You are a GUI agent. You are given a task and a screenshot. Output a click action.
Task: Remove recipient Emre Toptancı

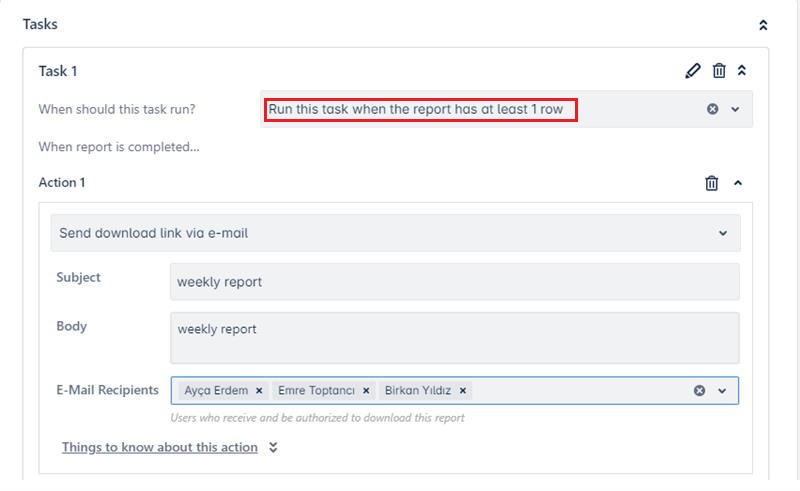pos(366,390)
